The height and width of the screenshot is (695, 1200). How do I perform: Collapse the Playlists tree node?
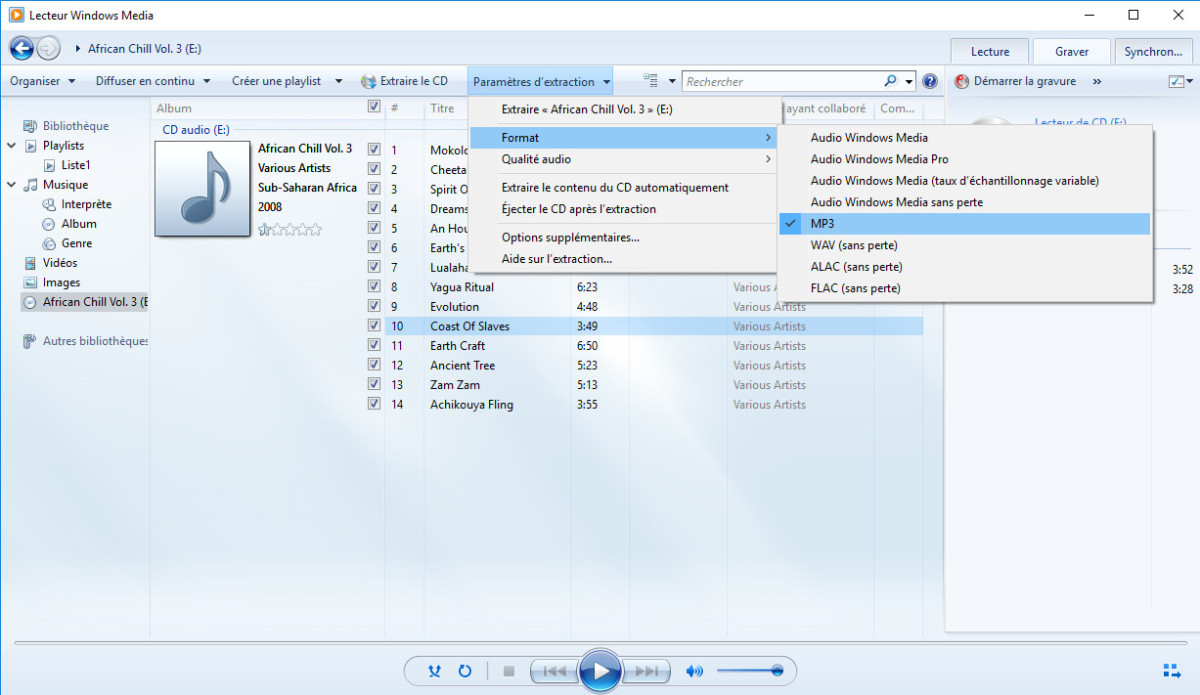pyautogui.click(x=12, y=146)
